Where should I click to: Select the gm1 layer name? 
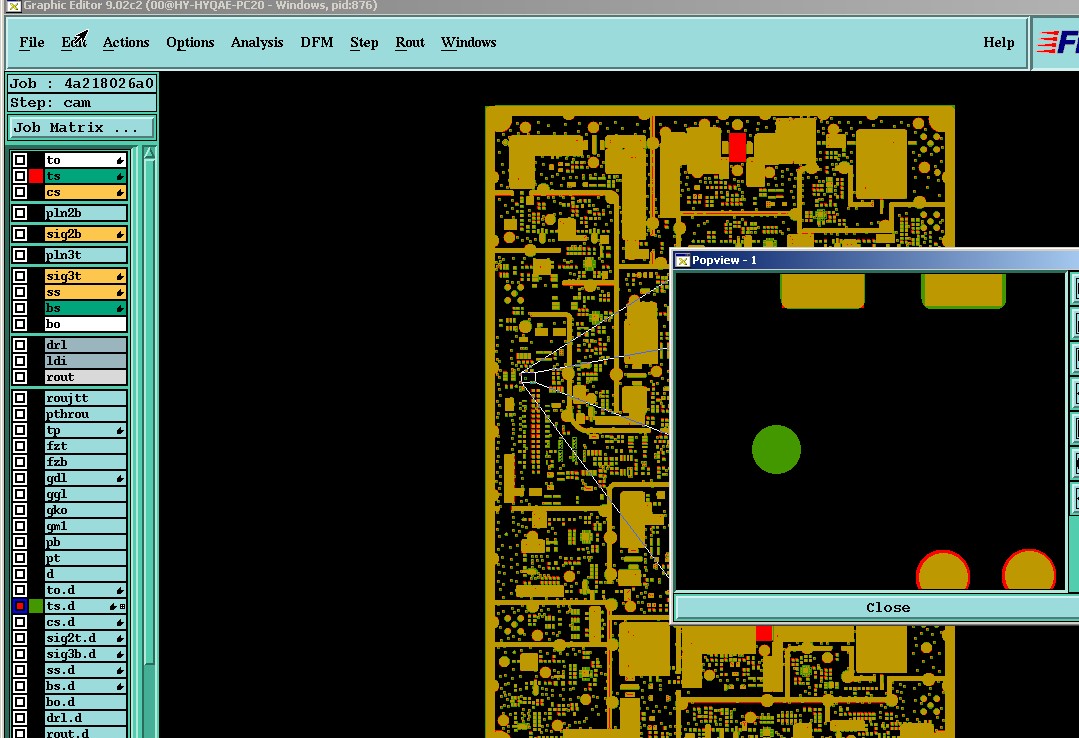[x=85, y=526]
